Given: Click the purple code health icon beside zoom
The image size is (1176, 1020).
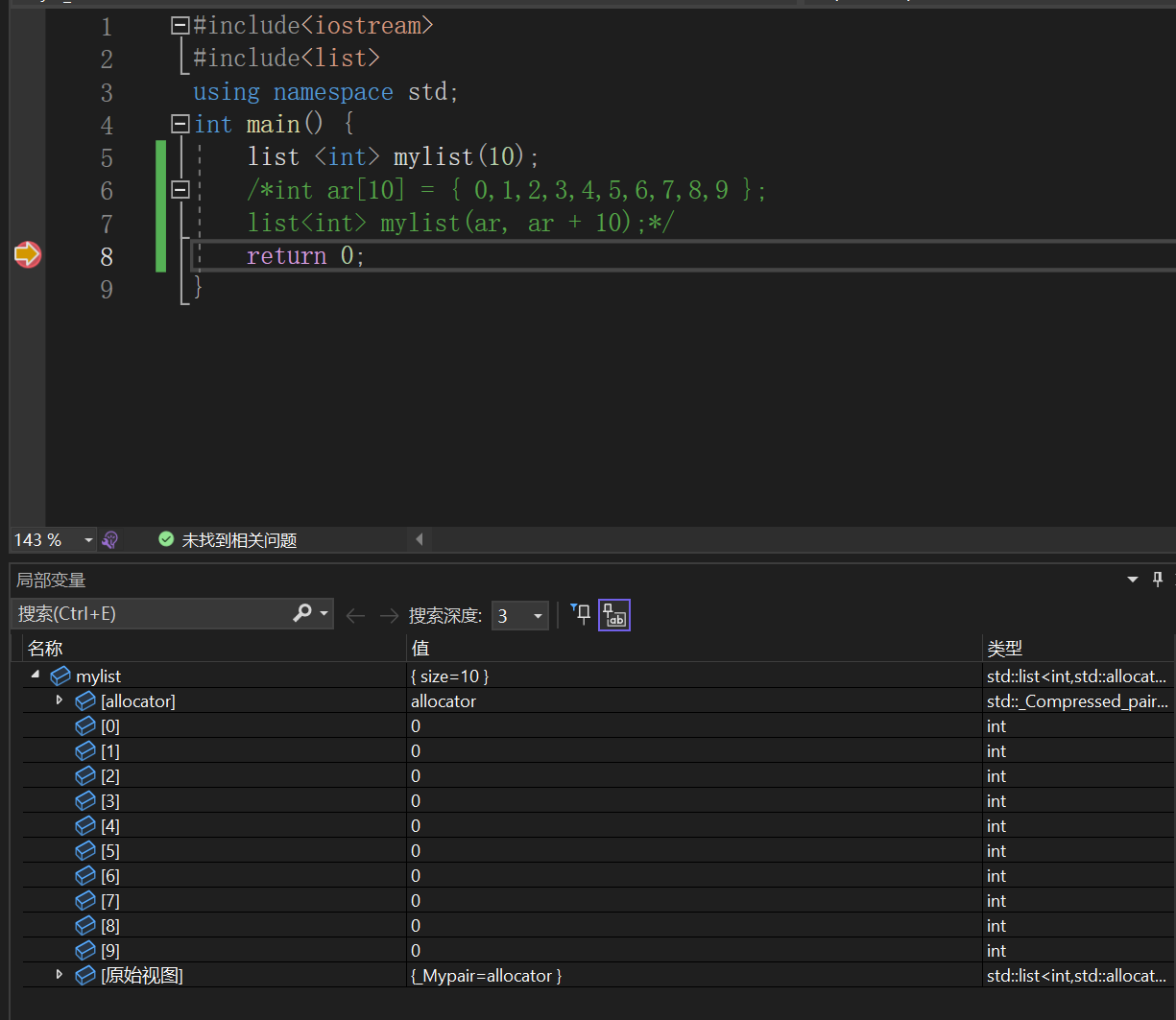Looking at the screenshot, I should 110,540.
